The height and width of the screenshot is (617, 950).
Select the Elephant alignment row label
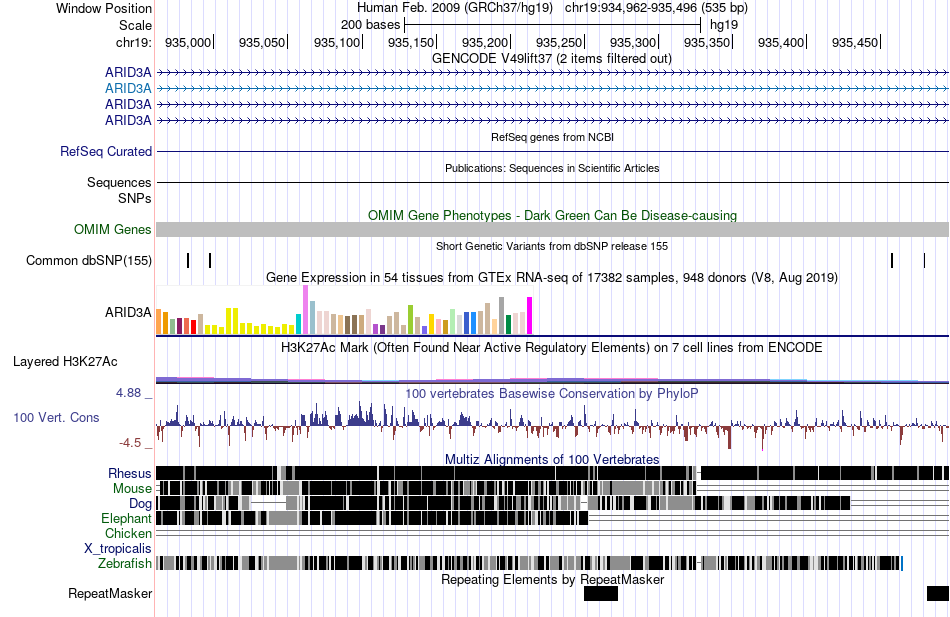tap(126, 519)
